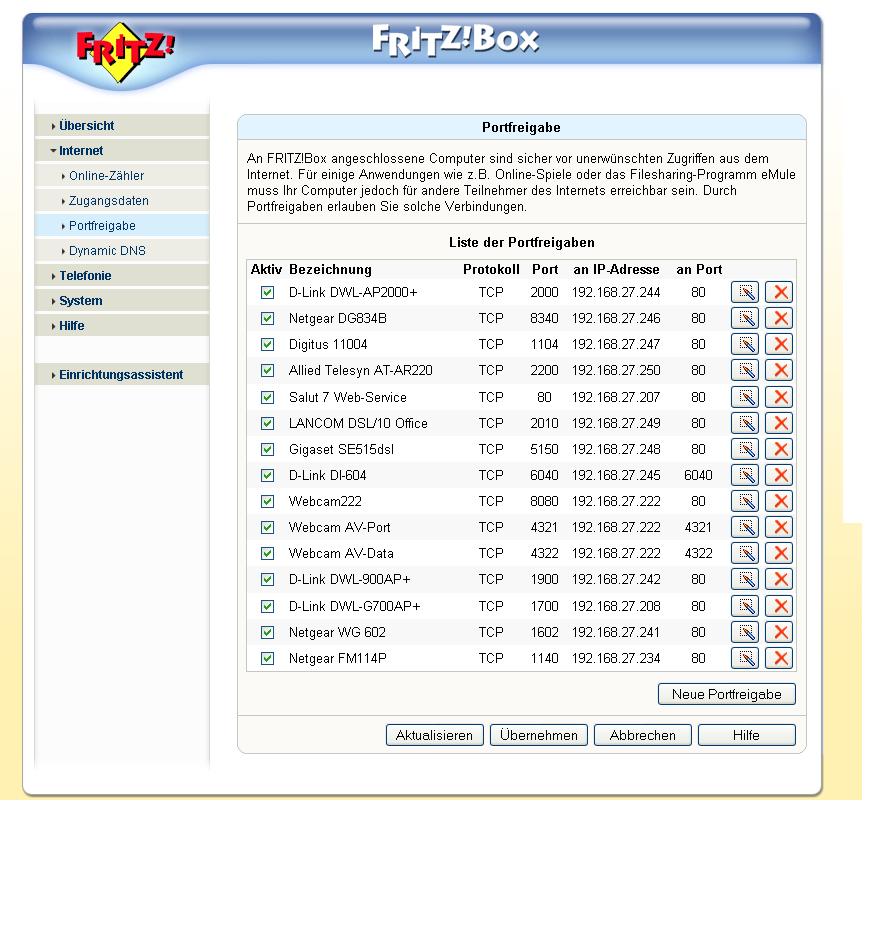The image size is (878, 933).
Task: Delete the Netgear WG 602 entry
Action: 779,632
